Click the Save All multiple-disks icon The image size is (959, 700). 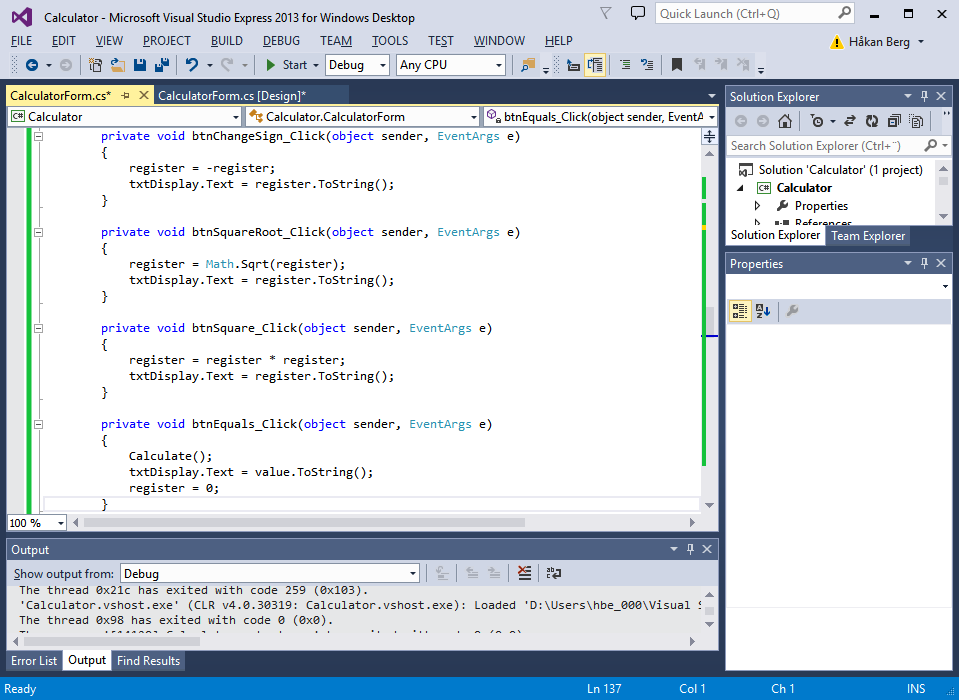[162, 65]
